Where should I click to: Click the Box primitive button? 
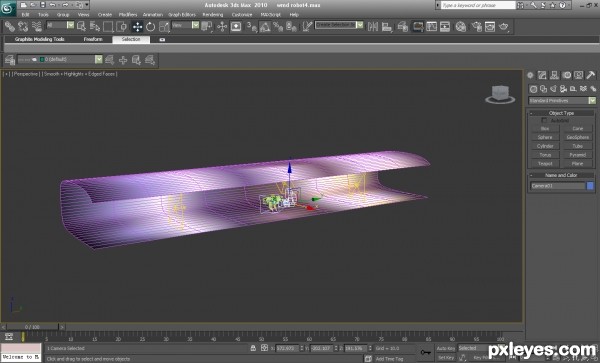(545, 129)
